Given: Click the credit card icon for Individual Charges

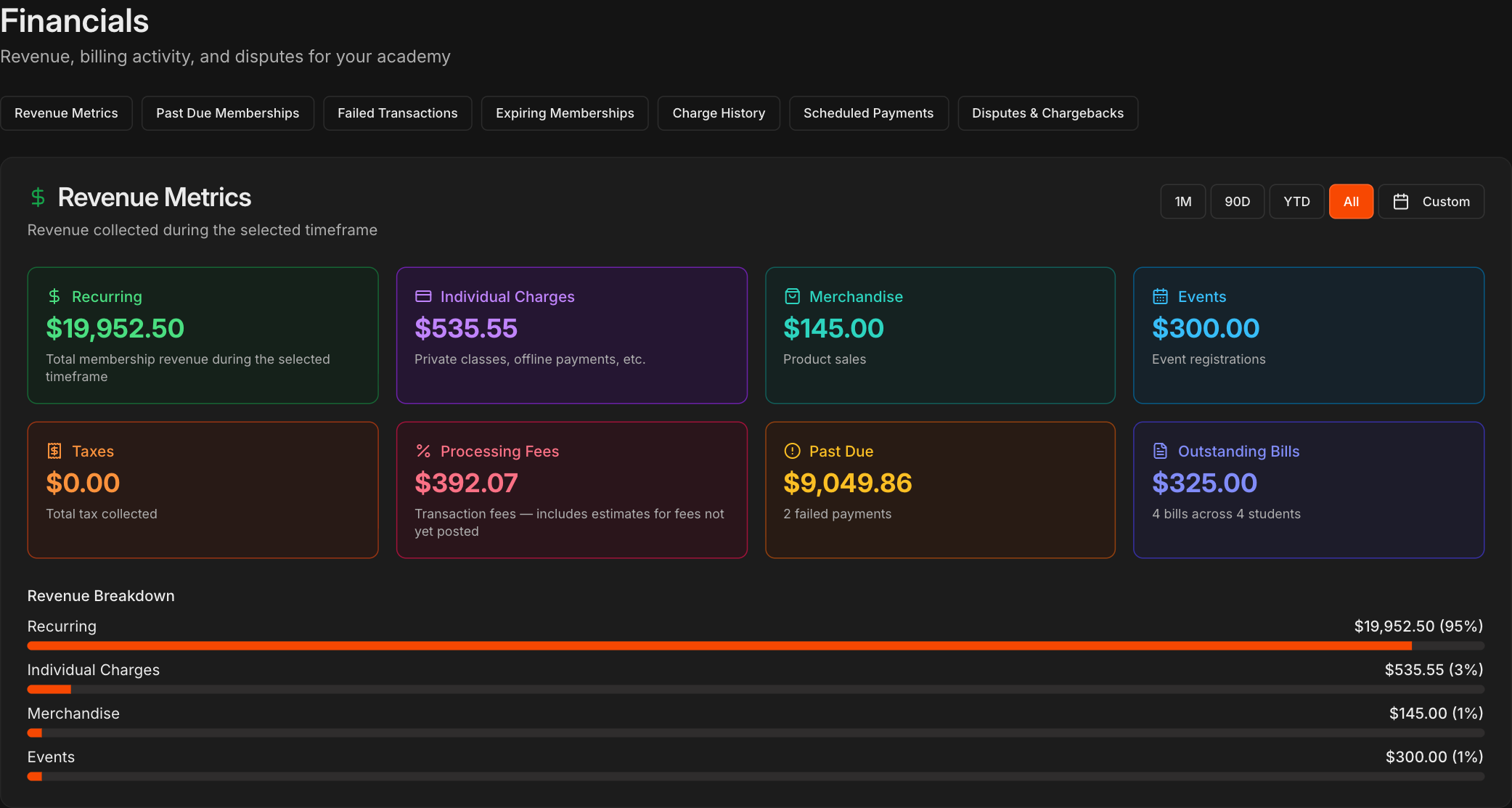Looking at the screenshot, I should pos(423,296).
